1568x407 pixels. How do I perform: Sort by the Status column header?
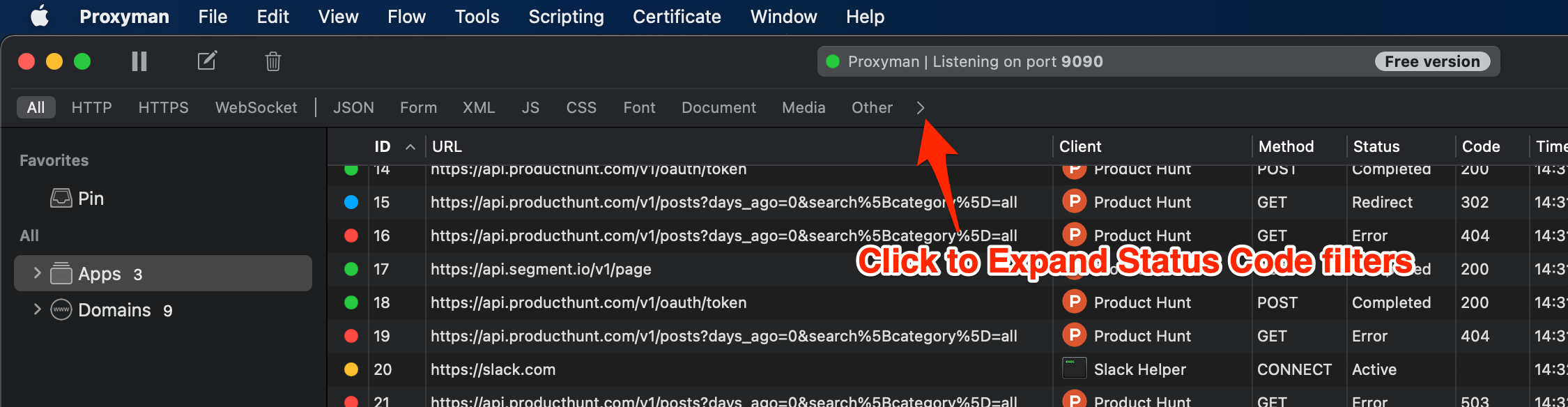(1376, 146)
